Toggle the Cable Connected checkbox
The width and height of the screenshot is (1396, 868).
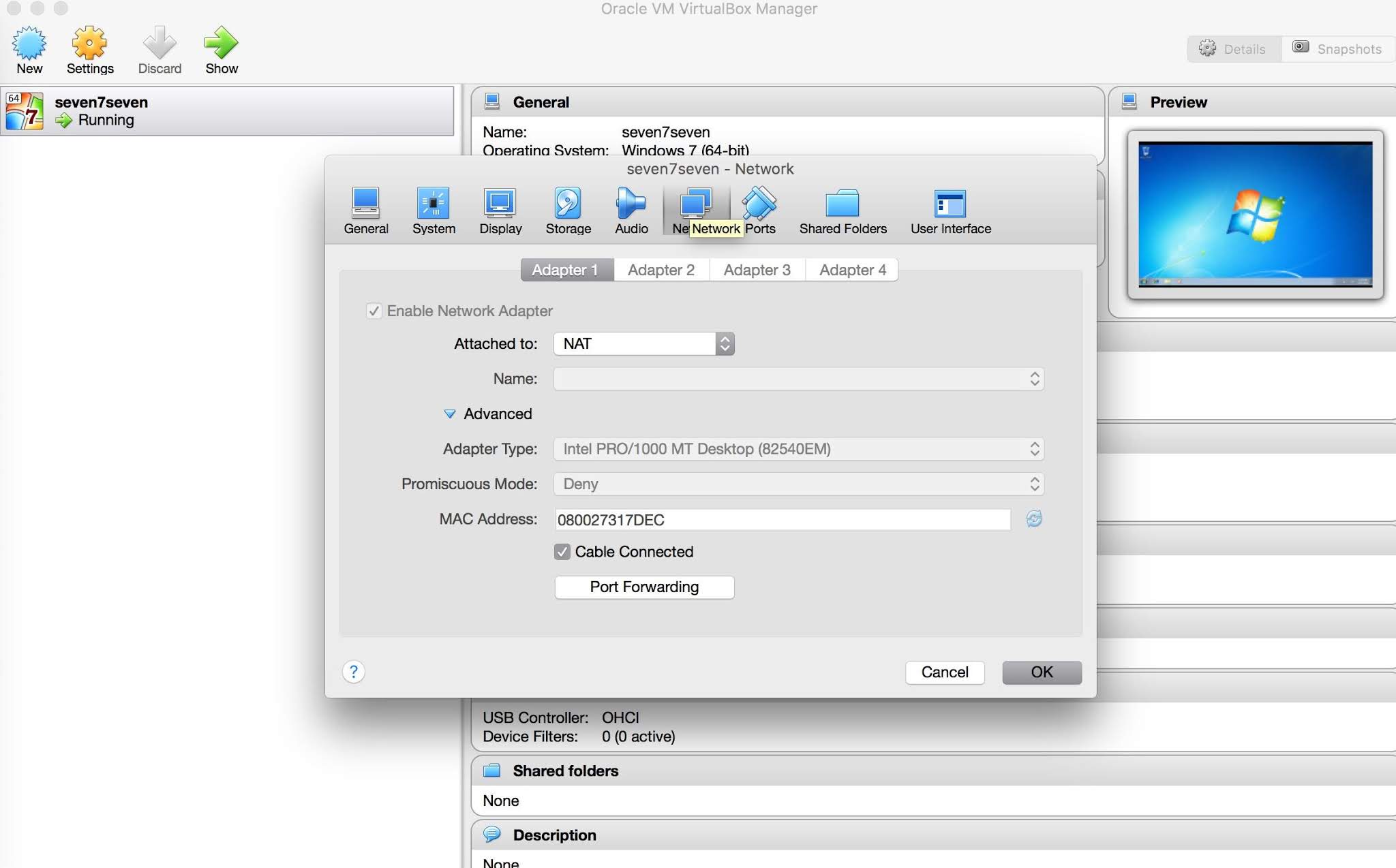pos(562,552)
